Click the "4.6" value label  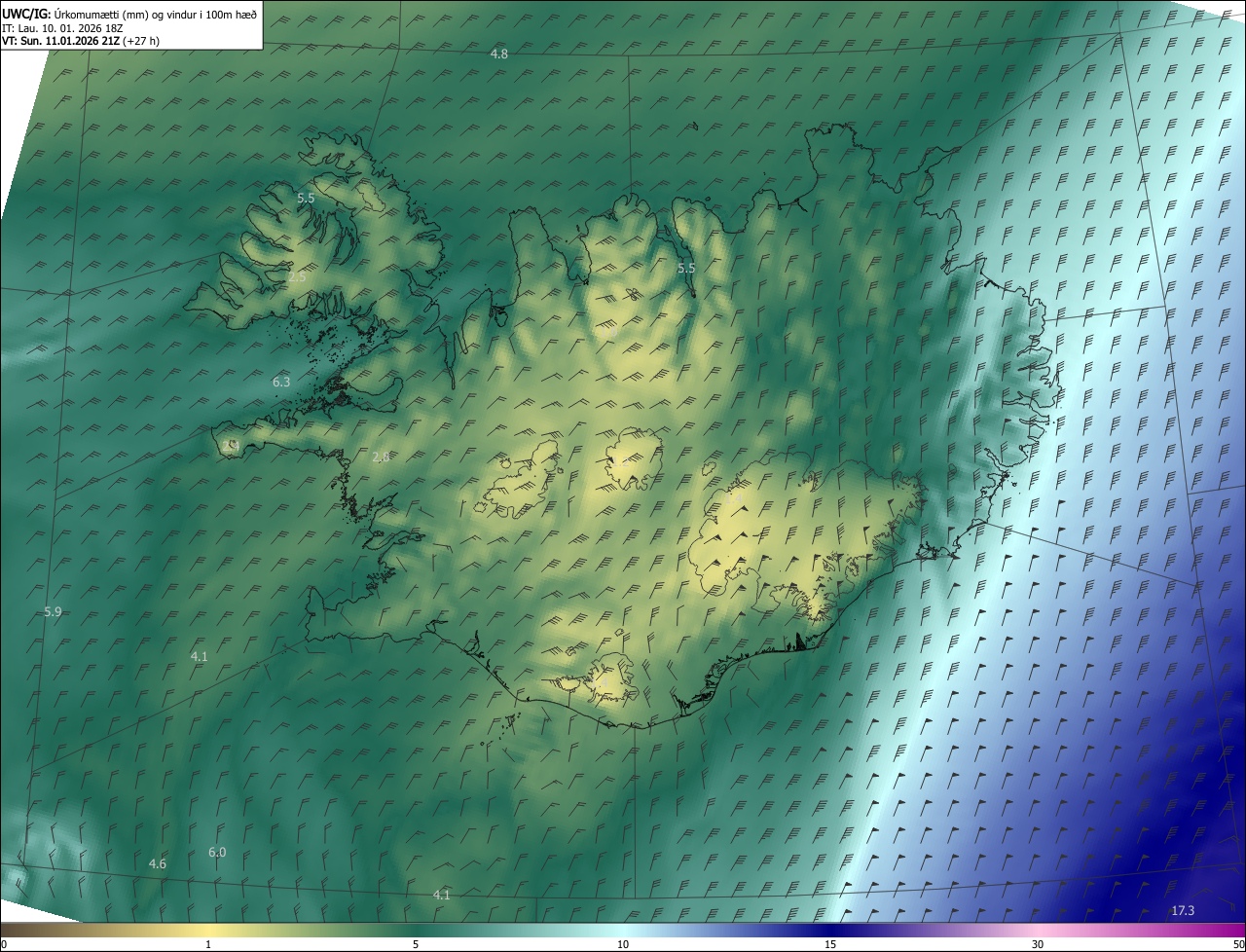tap(157, 864)
